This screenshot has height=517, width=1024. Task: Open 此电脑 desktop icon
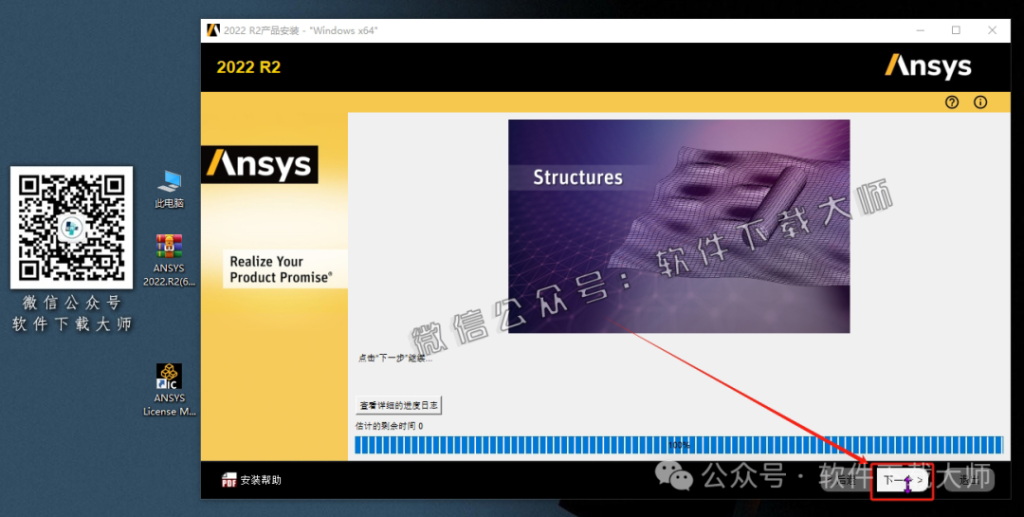pyautogui.click(x=169, y=189)
